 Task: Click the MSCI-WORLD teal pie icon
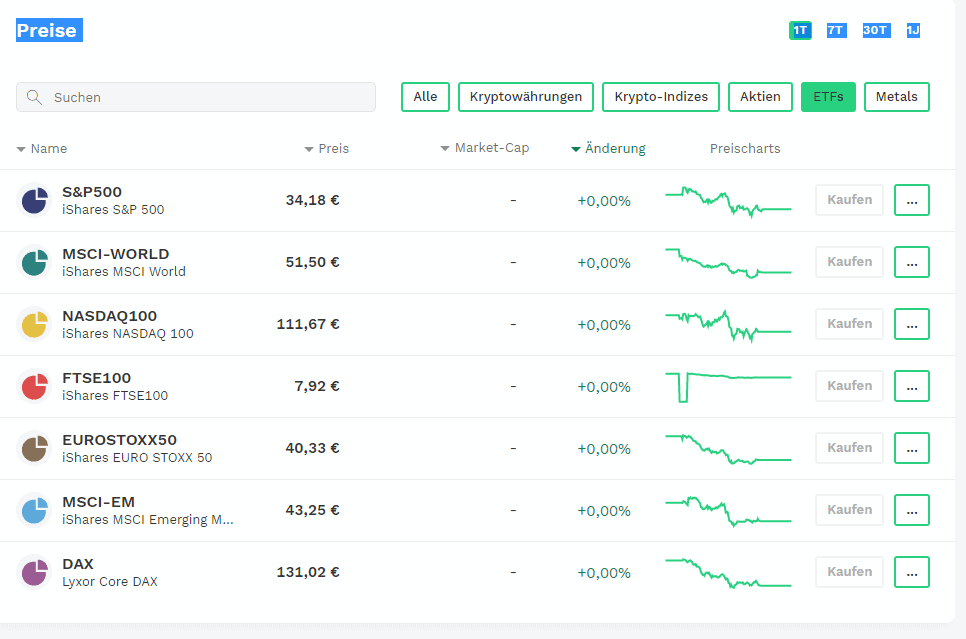pyautogui.click(x=34, y=262)
